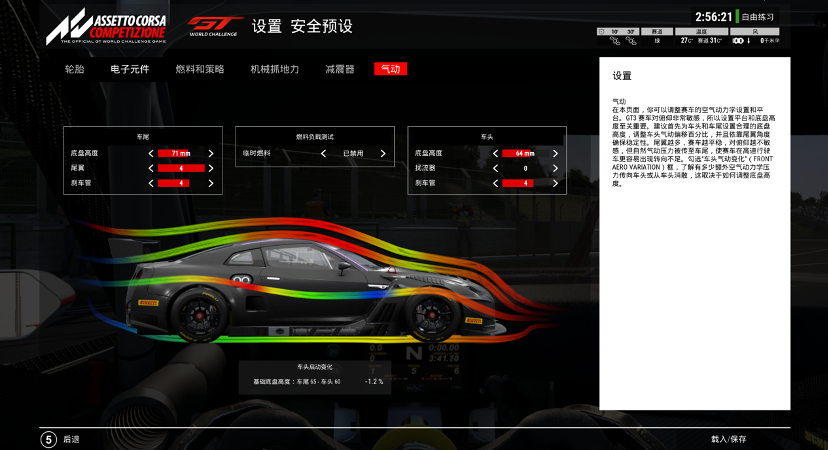The image size is (828, 450).
Task: Select the highlighted 气动 tab
Action: click(x=391, y=69)
